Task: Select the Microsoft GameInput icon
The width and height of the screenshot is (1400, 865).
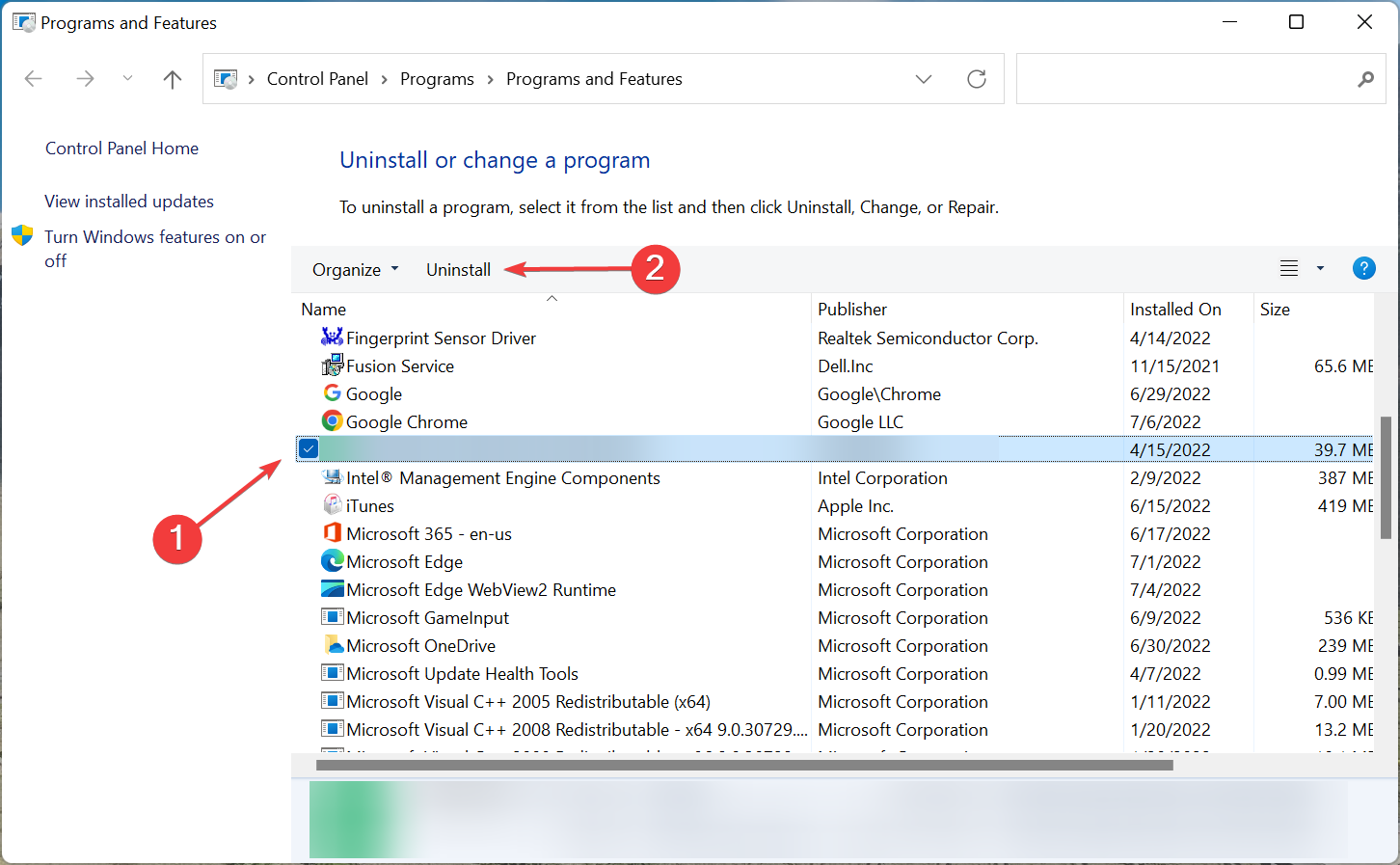Action: (x=333, y=617)
